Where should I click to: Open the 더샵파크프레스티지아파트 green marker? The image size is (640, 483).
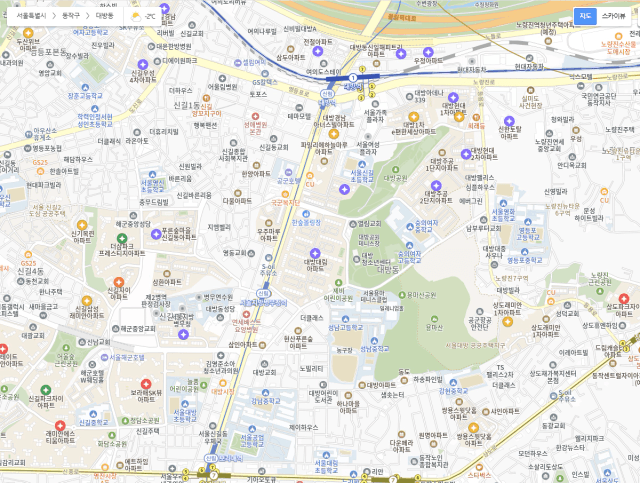122,238
